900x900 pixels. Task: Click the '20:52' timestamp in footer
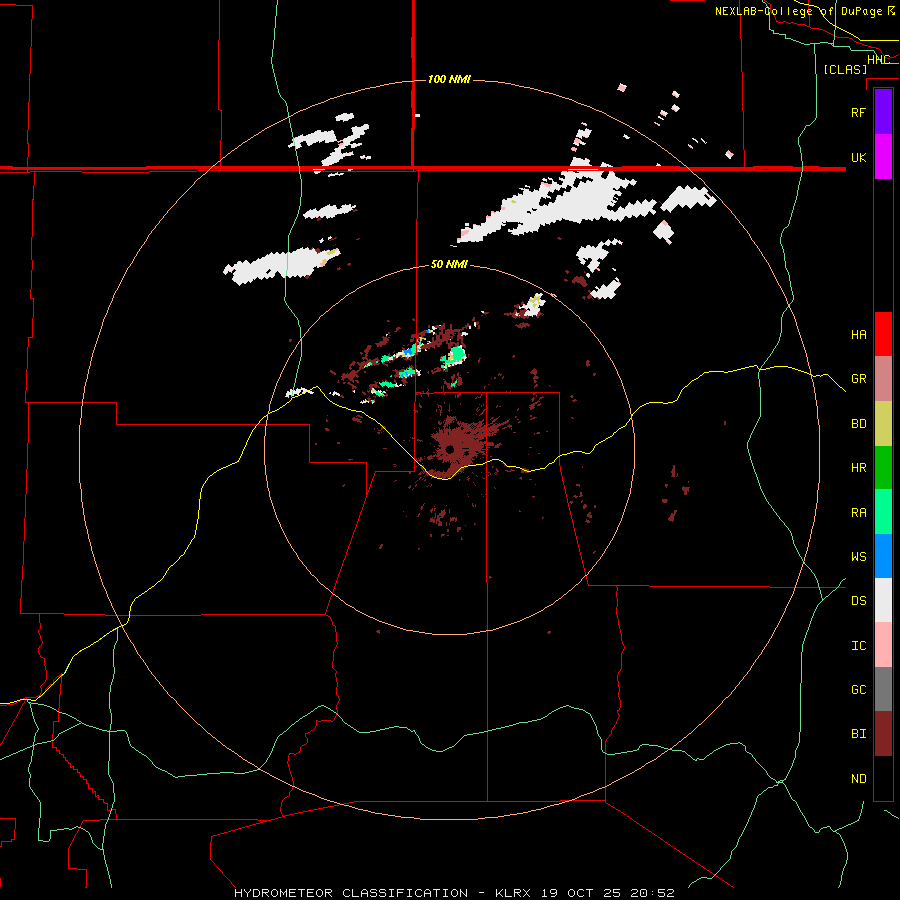tap(651, 893)
